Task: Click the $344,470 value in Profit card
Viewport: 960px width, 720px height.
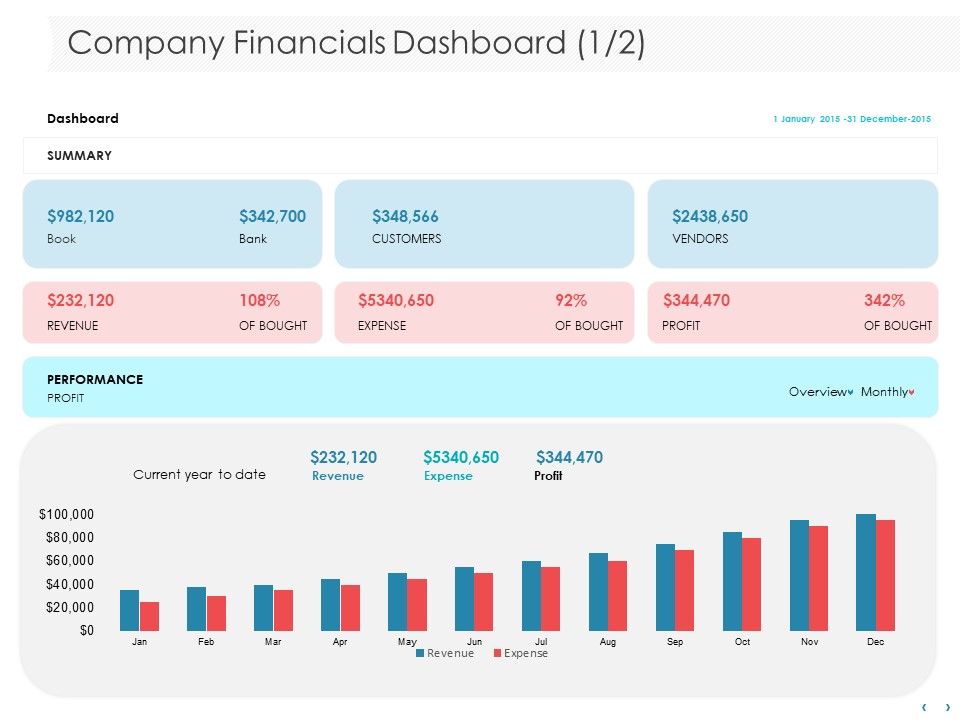Action: pyautogui.click(x=696, y=301)
